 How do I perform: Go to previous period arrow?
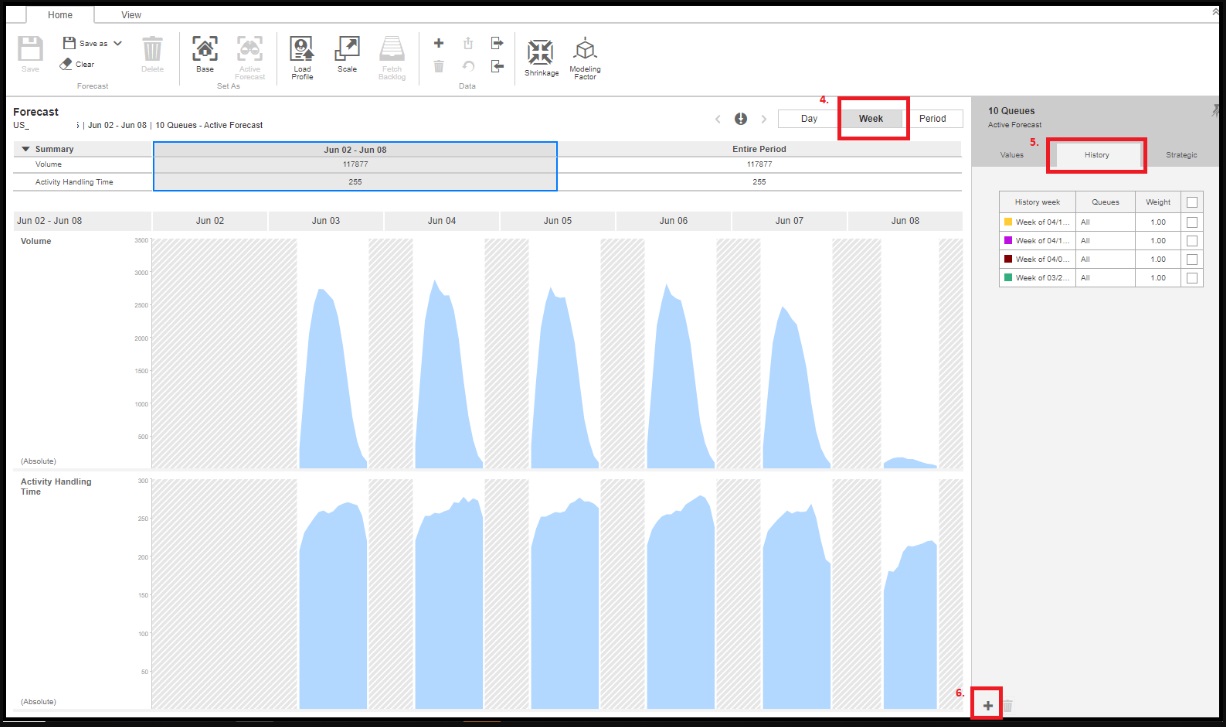click(718, 119)
